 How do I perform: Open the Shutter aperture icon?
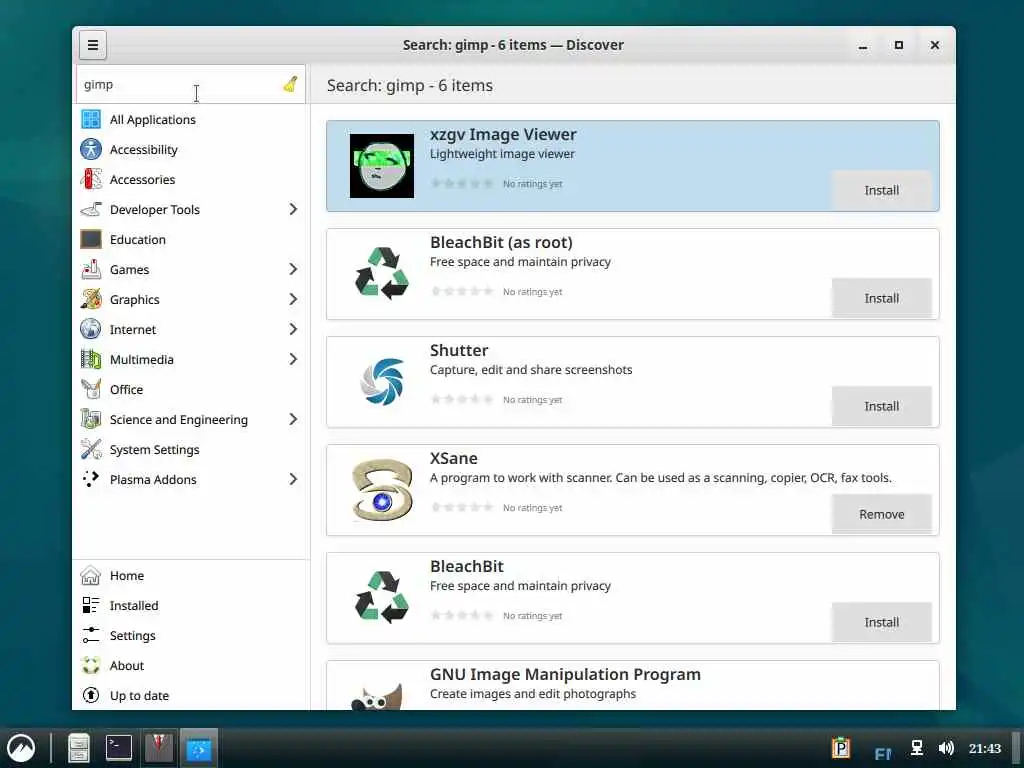click(x=382, y=382)
